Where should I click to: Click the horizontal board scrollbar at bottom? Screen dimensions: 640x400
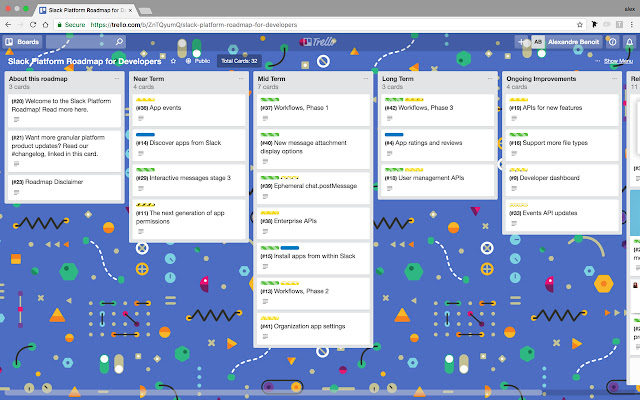(x=273, y=393)
